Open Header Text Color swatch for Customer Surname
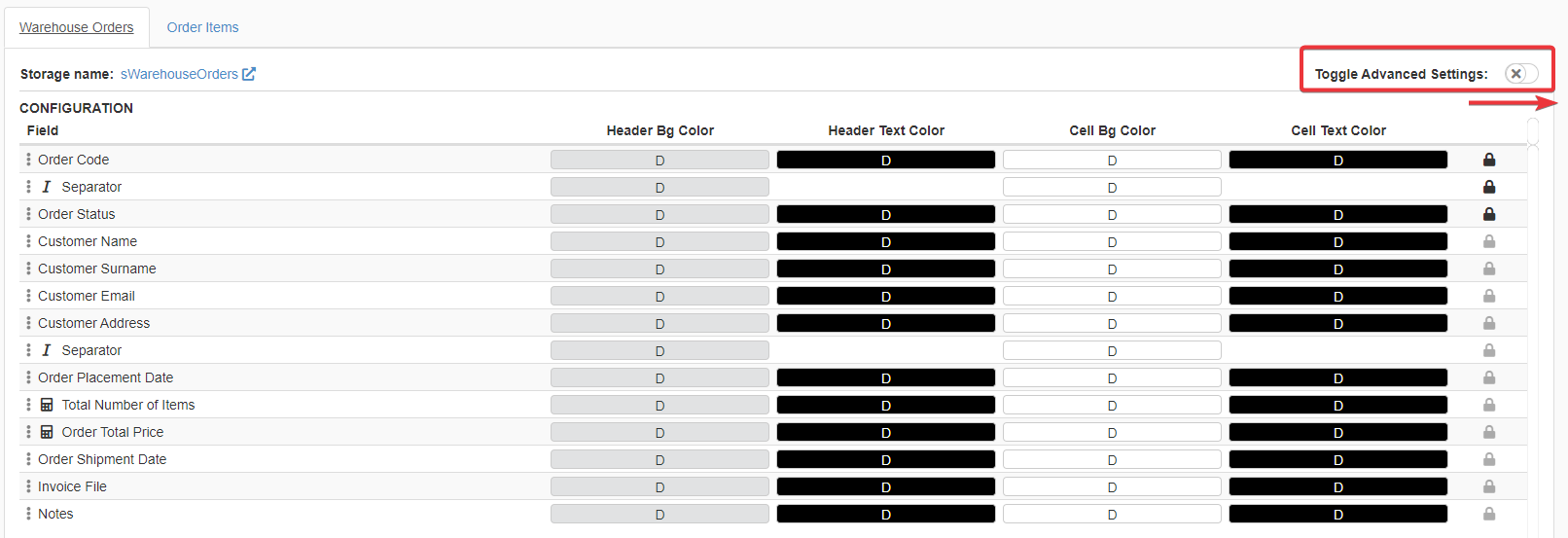This screenshot has height=538, width=1568. pyautogui.click(x=885, y=269)
